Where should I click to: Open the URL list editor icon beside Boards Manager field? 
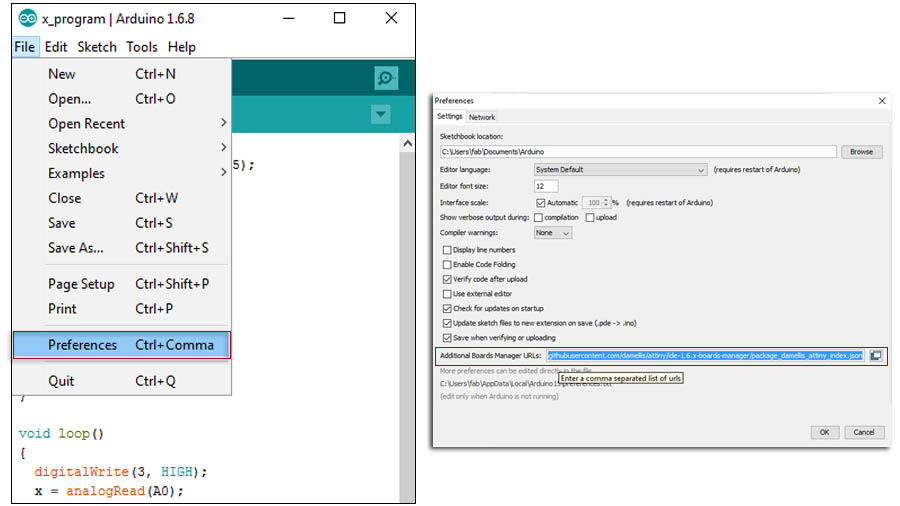coord(876,356)
